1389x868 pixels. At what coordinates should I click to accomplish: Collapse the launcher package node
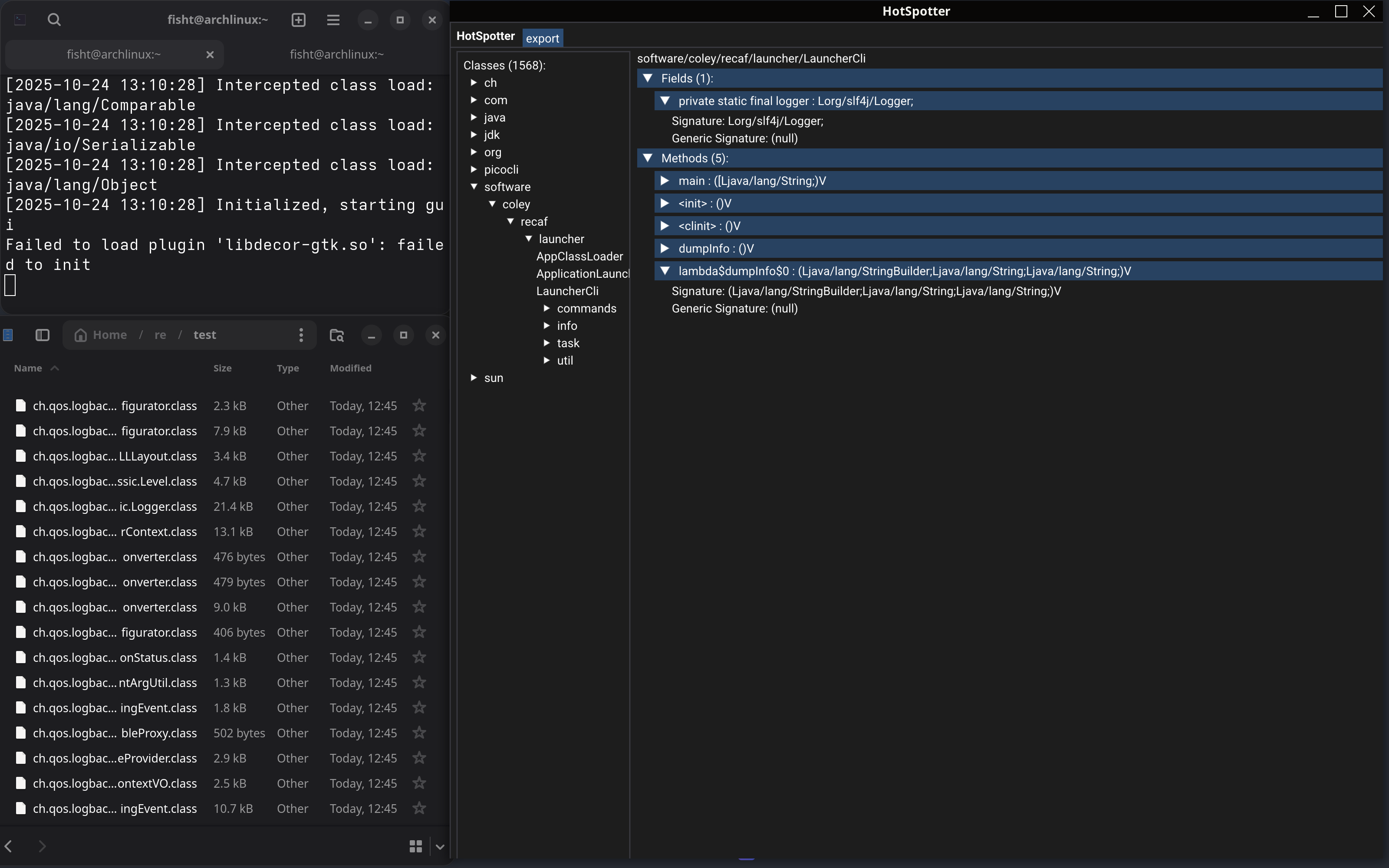tap(529, 239)
